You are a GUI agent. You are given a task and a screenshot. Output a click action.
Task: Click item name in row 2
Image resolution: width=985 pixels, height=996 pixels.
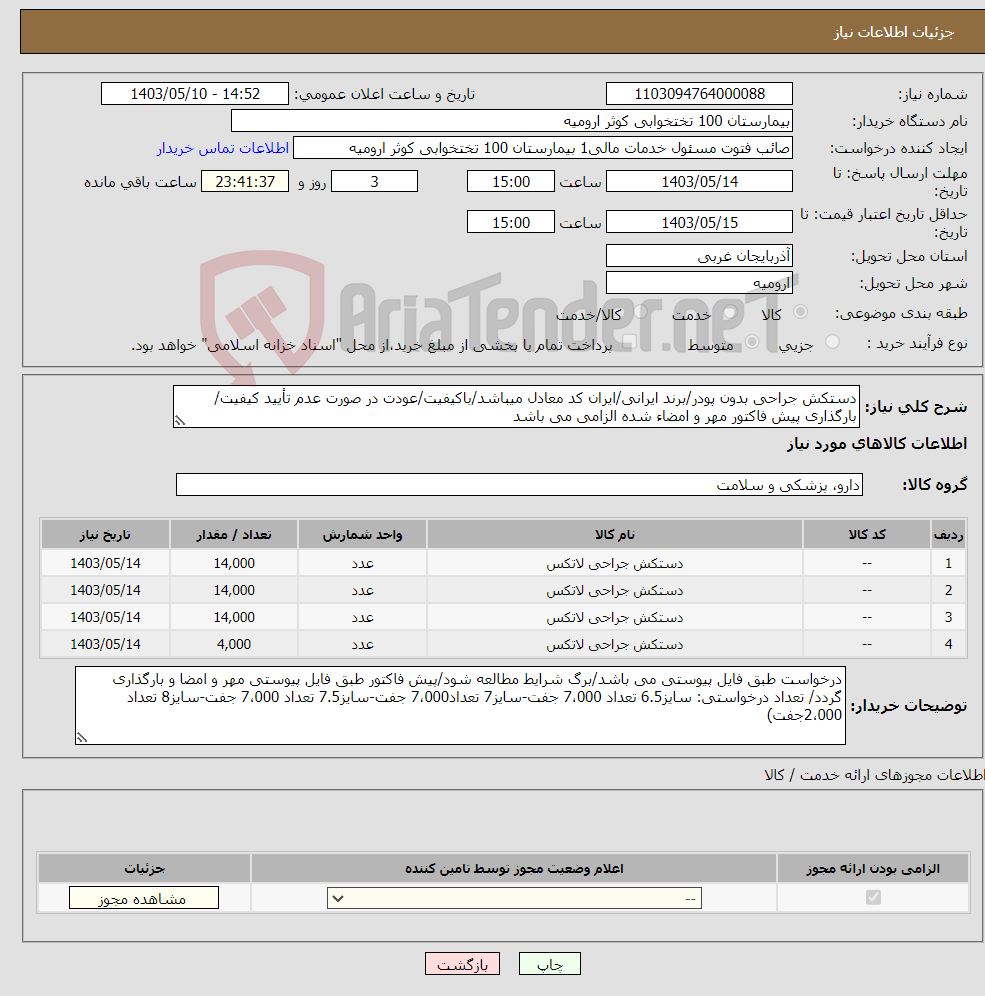click(x=615, y=591)
